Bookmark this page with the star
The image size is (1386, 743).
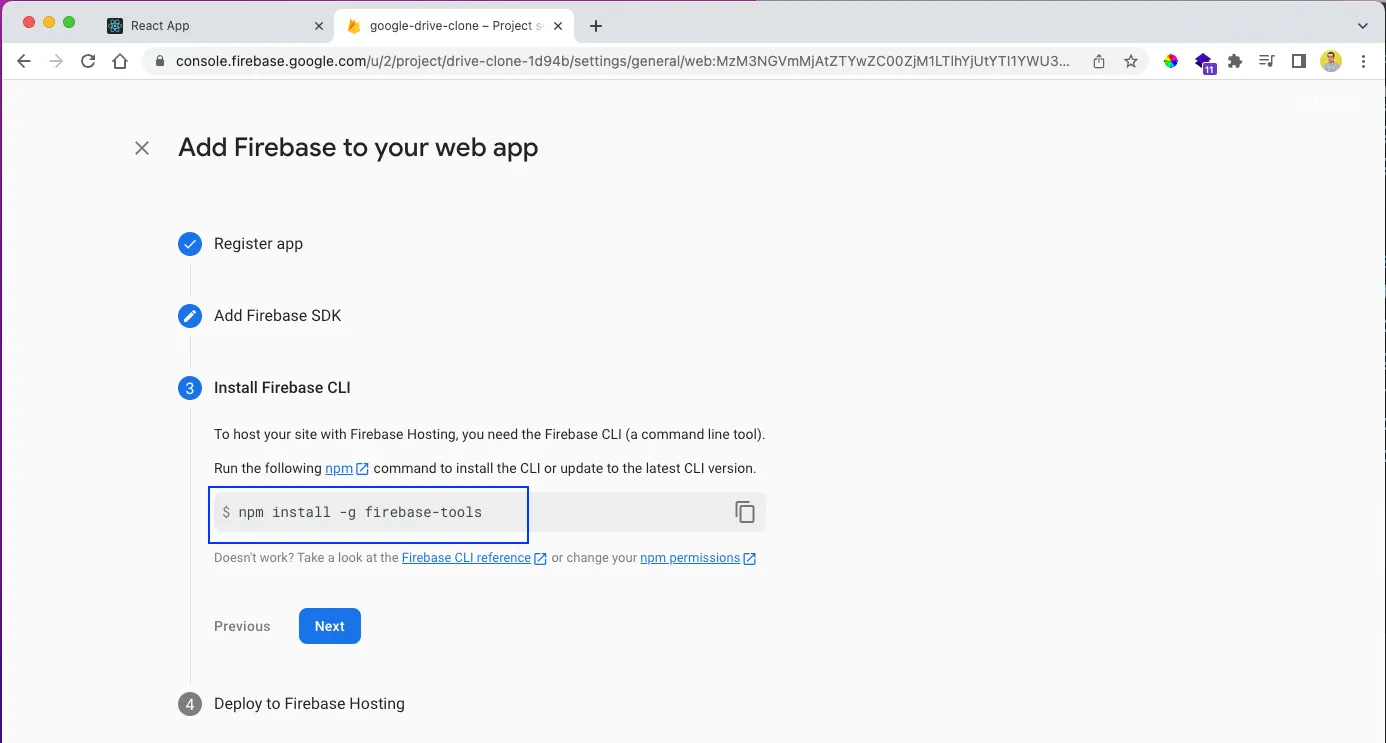(x=1131, y=62)
